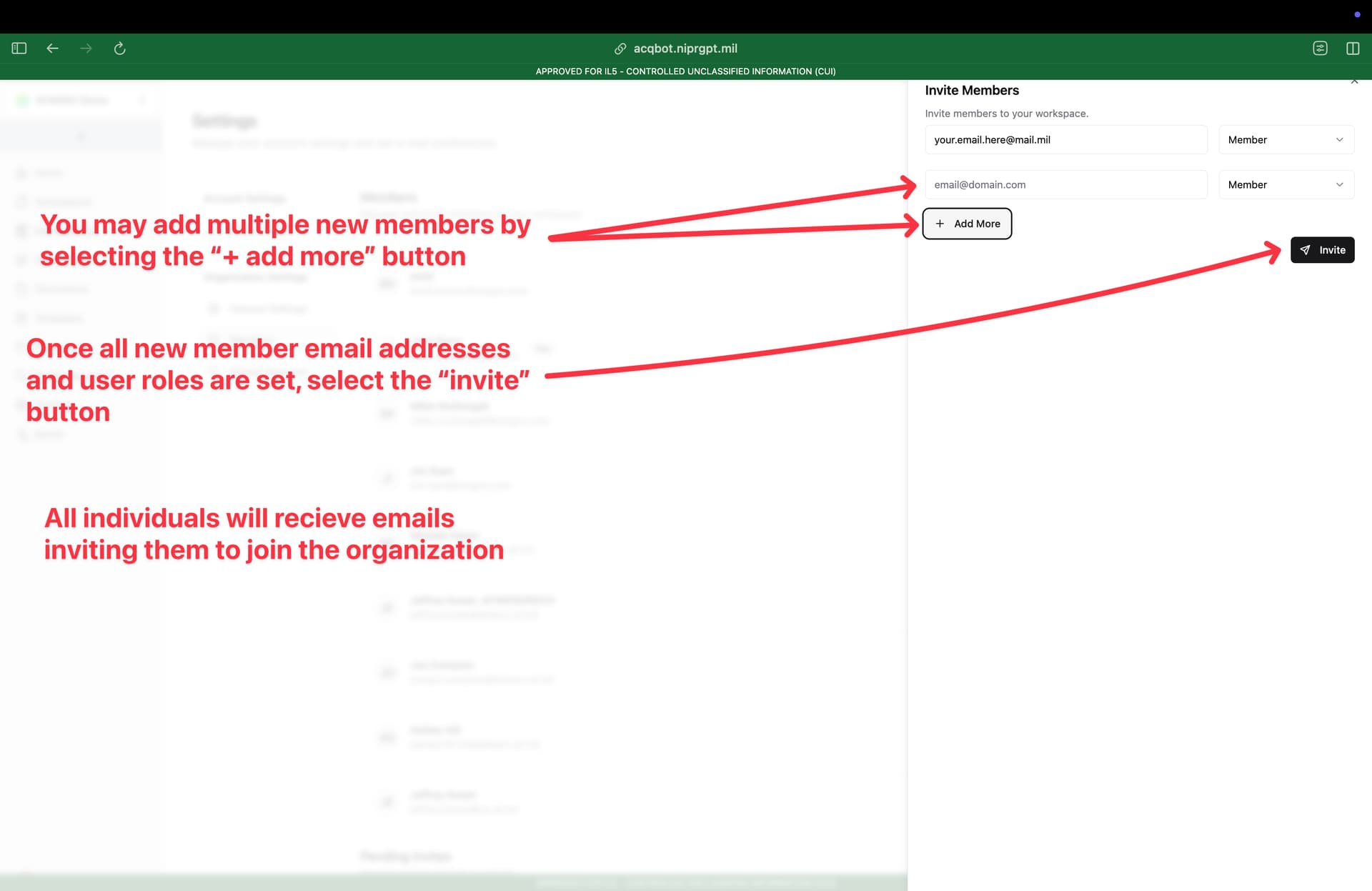Toggle the browser sidebar icon
This screenshot has height=891, width=1372.
tap(19, 48)
